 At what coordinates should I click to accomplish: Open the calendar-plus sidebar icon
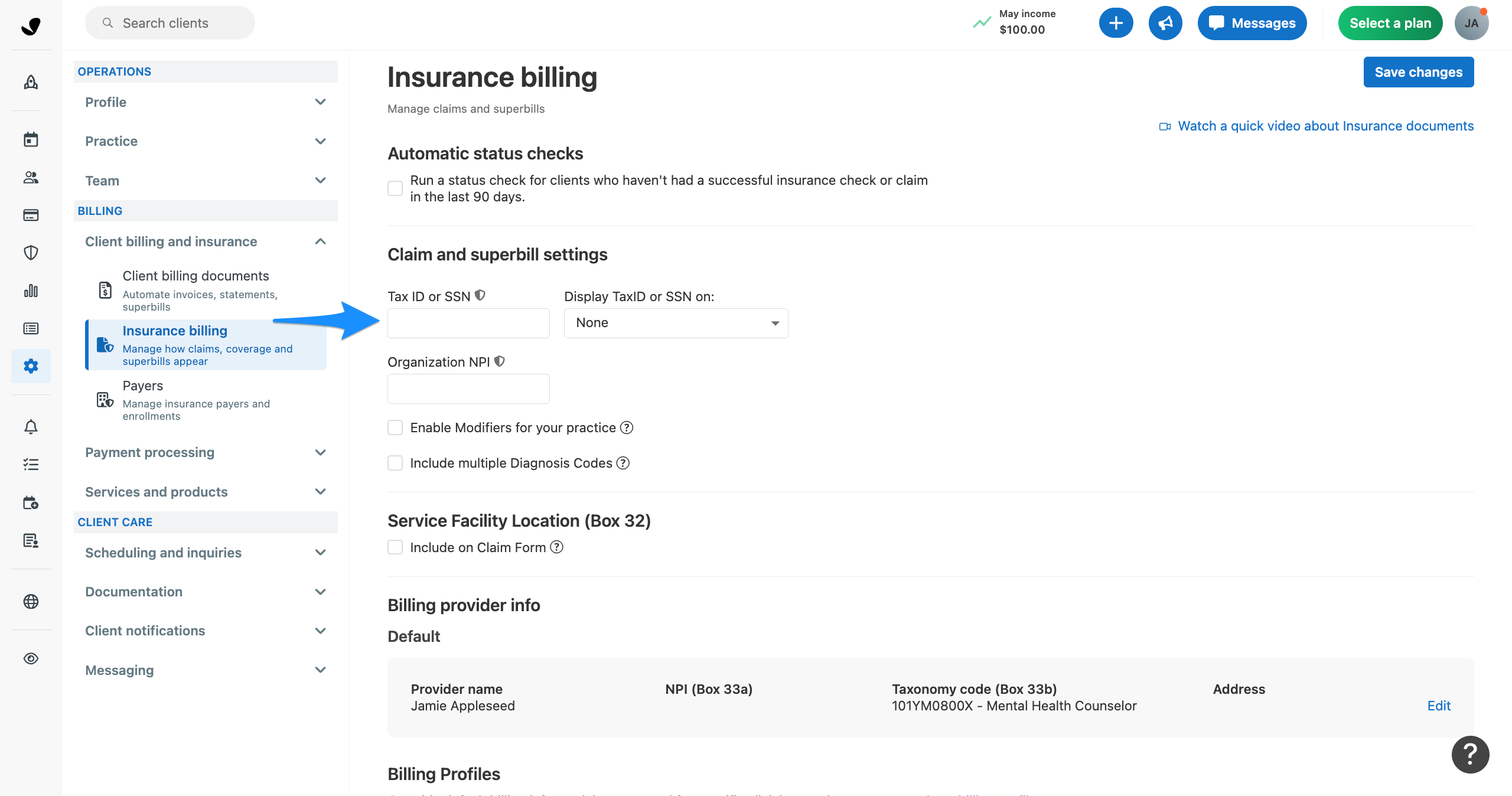click(x=31, y=503)
